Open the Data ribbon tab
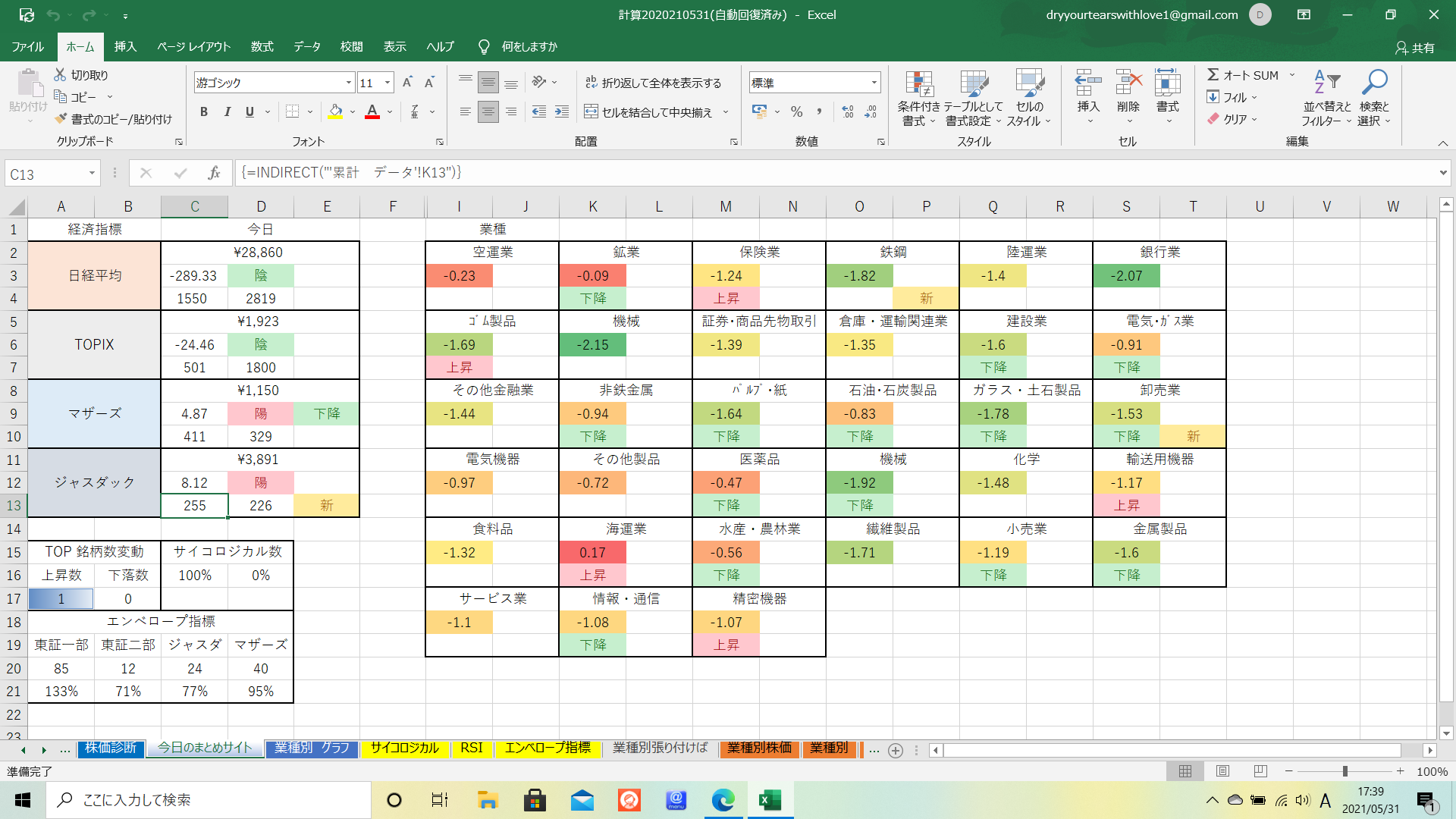1456x819 pixels. 306,47
